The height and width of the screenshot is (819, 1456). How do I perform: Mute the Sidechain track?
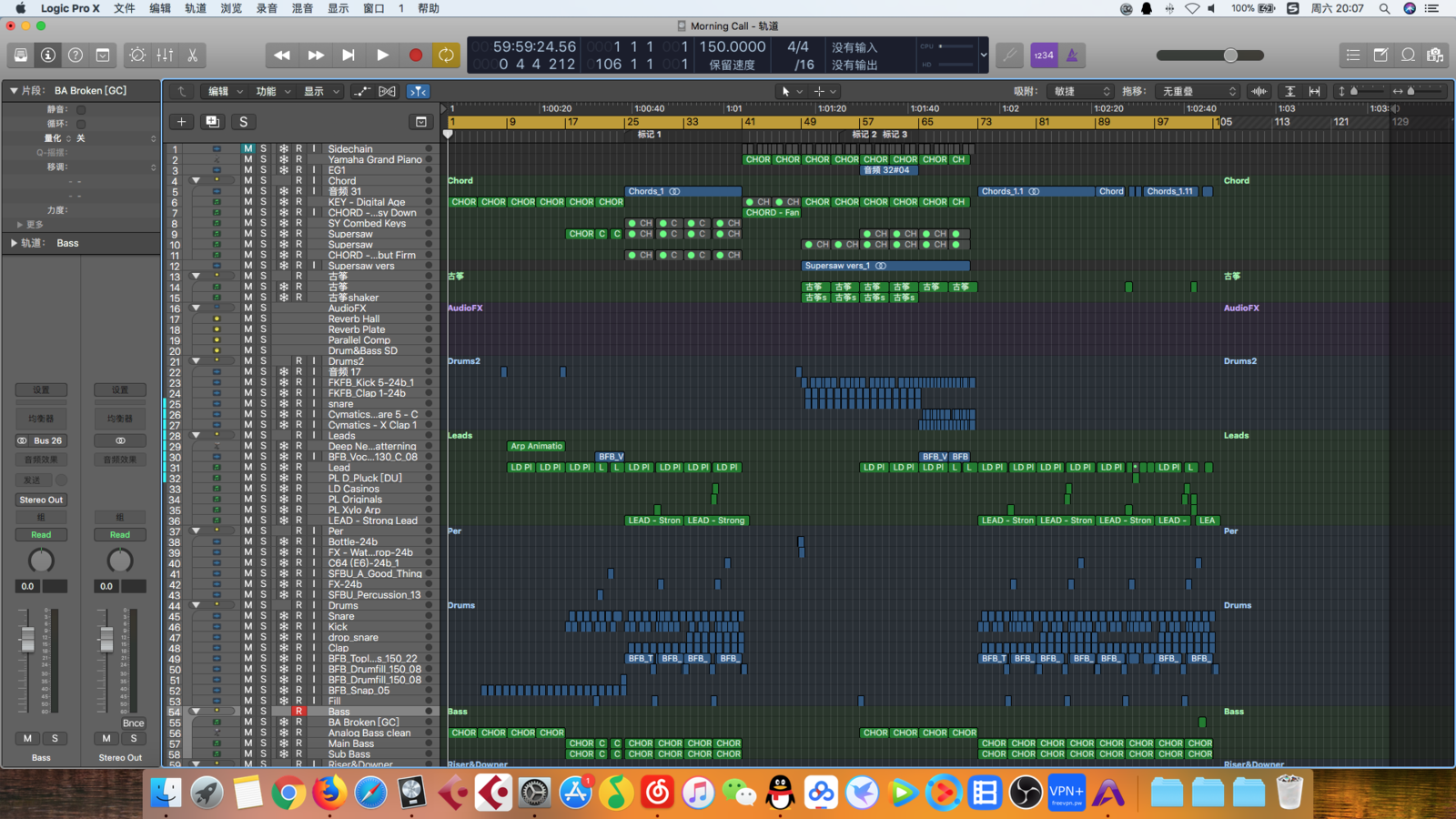(248, 148)
